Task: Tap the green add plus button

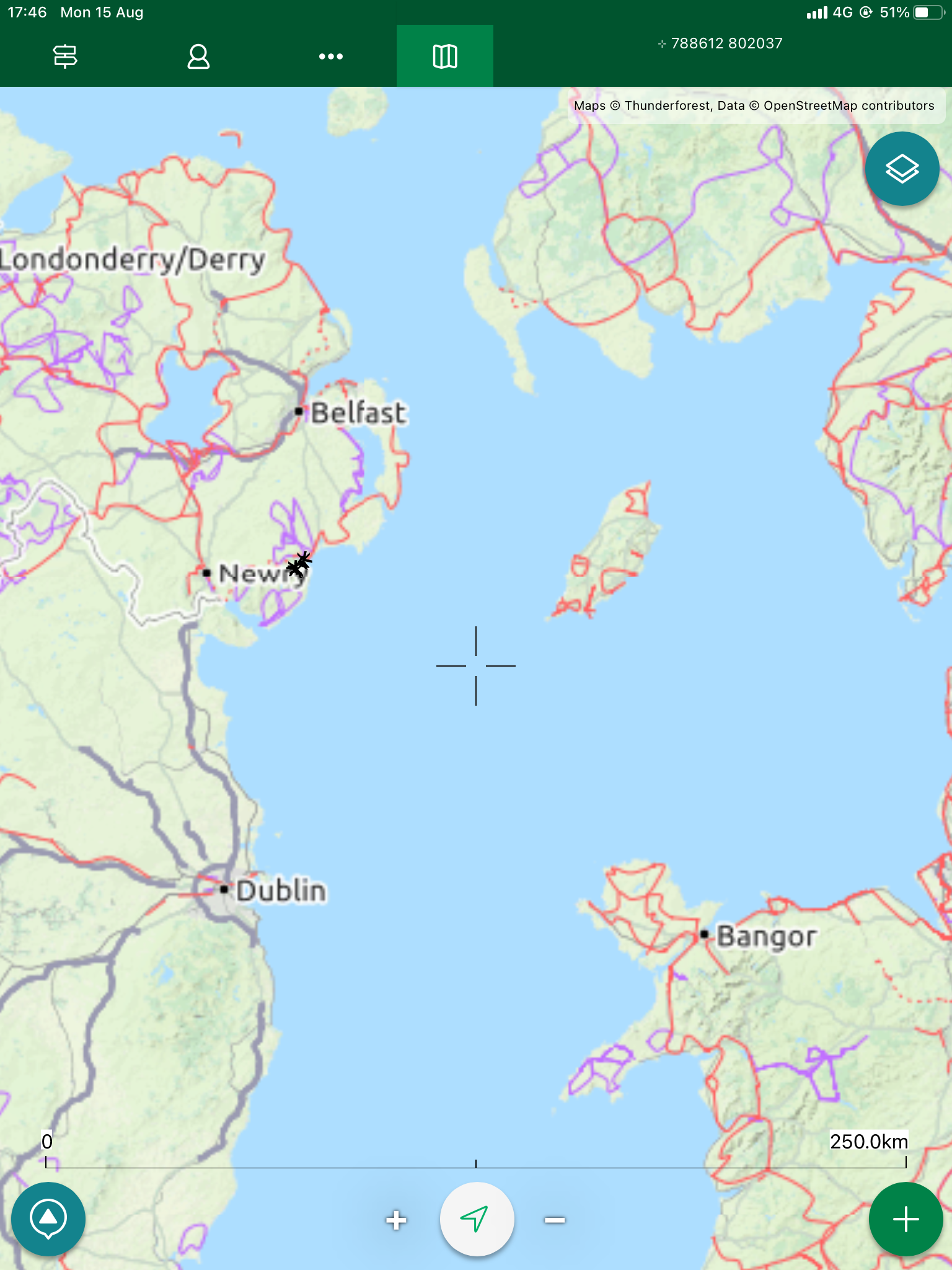Action: click(x=906, y=1219)
